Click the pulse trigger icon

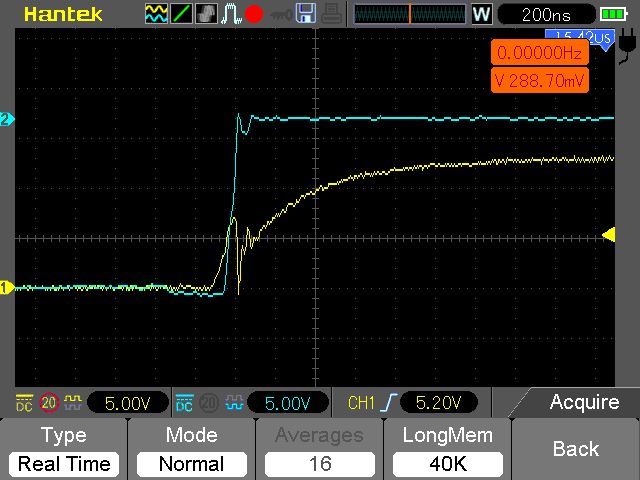click(x=231, y=13)
